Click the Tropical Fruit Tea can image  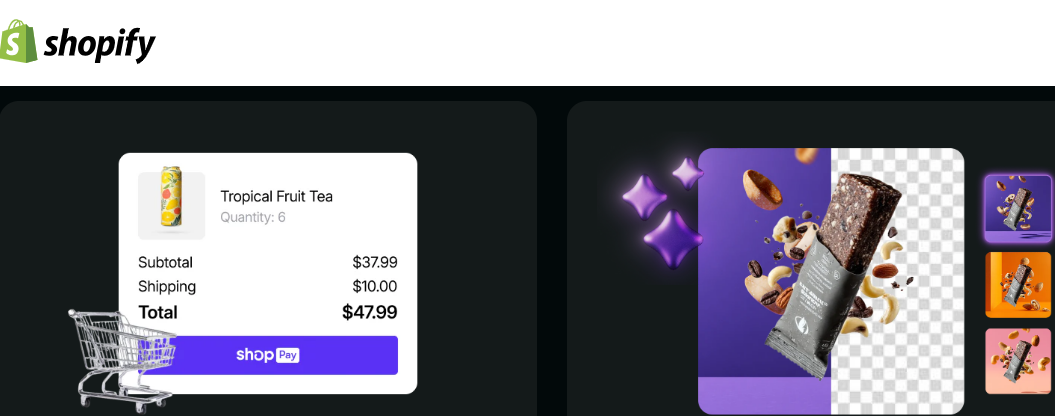click(171, 205)
